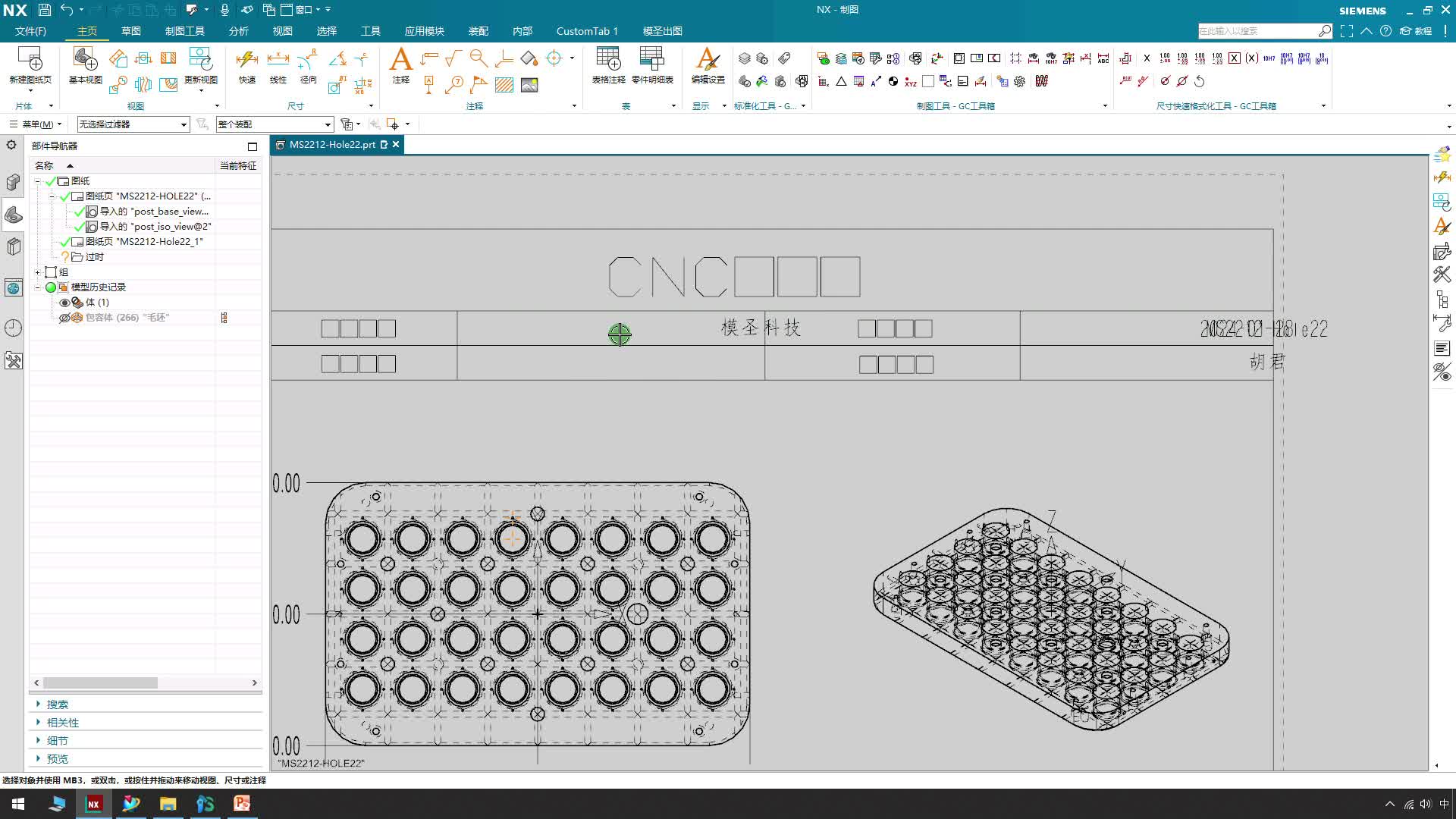
Task: Click the 菜单(M) menu button
Action: point(35,124)
